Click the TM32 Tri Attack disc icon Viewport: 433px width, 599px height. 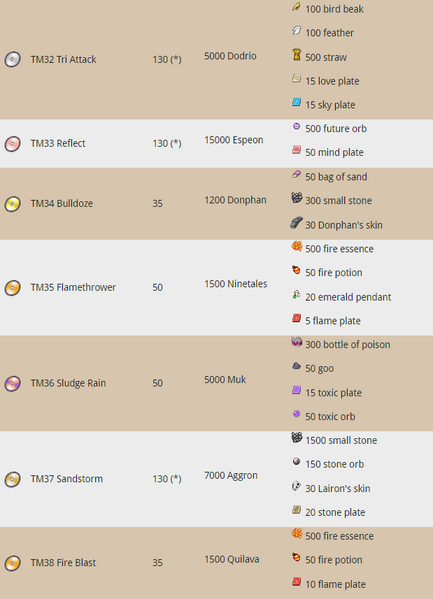(12, 59)
